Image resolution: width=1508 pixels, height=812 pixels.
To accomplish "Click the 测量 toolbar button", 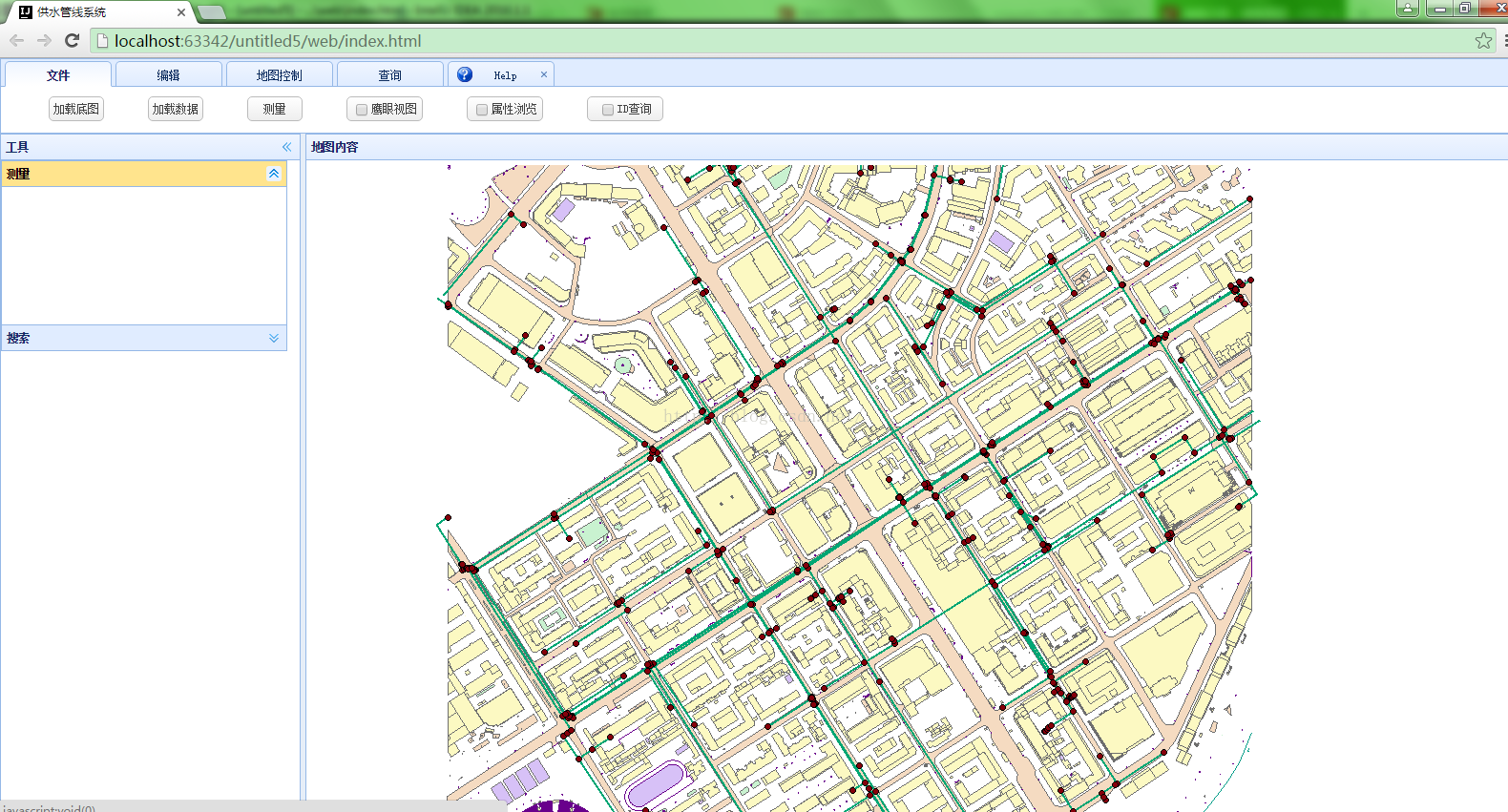I will coord(275,109).
